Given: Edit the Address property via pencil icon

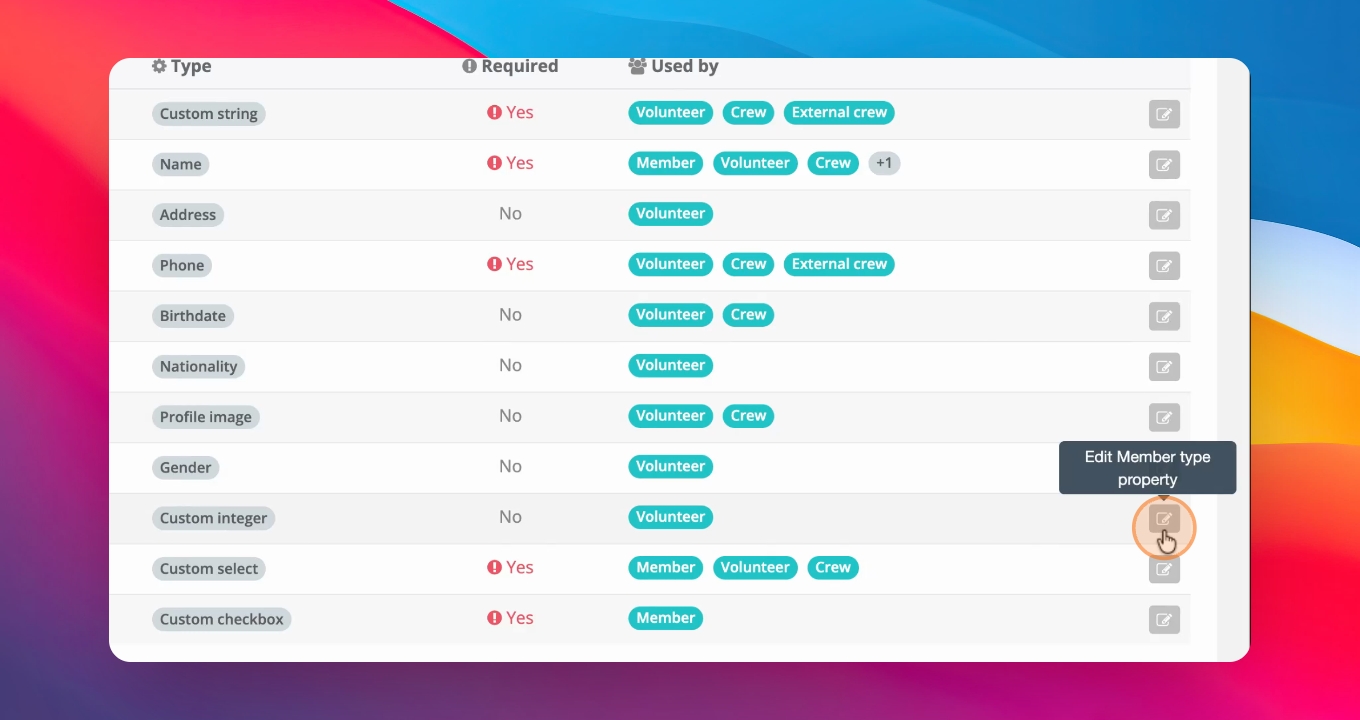Looking at the screenshot, I should tap(1164, 215).
